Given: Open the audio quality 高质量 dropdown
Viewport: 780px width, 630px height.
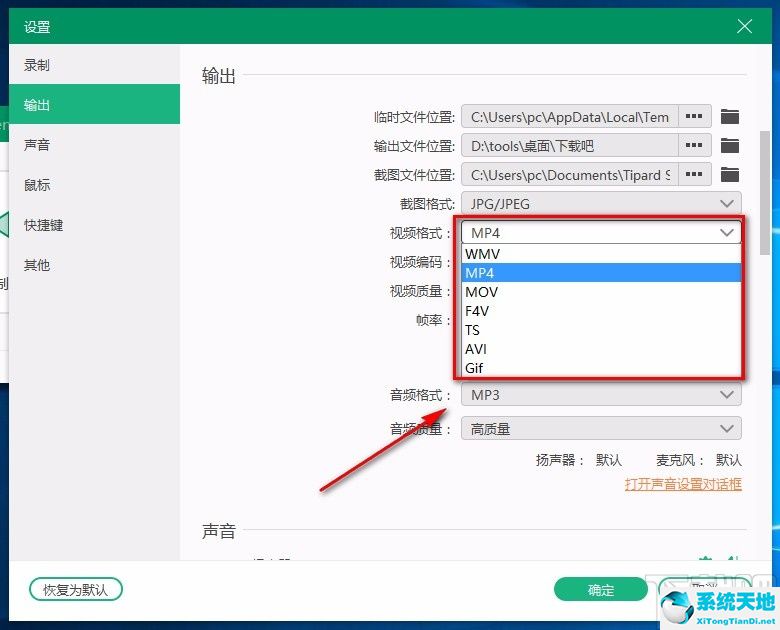Looking at the screenshot, I should pyautogui.click(x=601, y=428).
